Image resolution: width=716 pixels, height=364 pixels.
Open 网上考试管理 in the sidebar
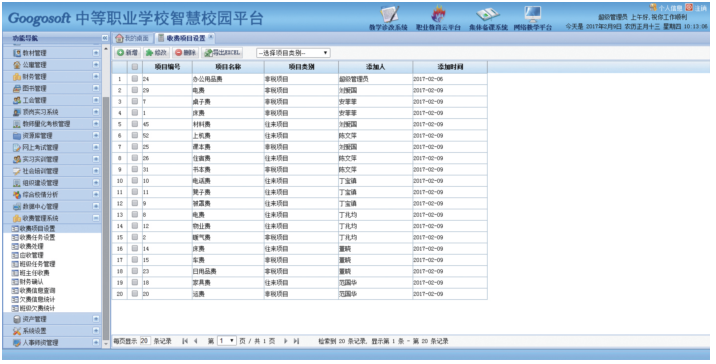tap(41, 148)
